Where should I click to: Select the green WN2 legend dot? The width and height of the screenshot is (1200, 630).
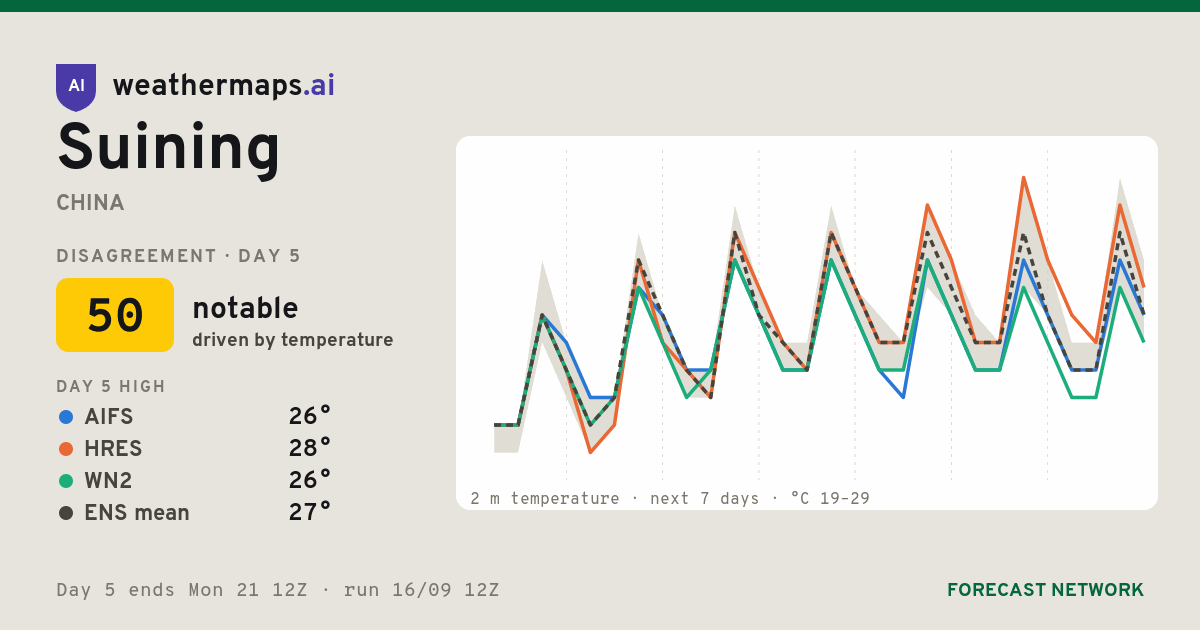pyautogui.click(x=66, y=481)
